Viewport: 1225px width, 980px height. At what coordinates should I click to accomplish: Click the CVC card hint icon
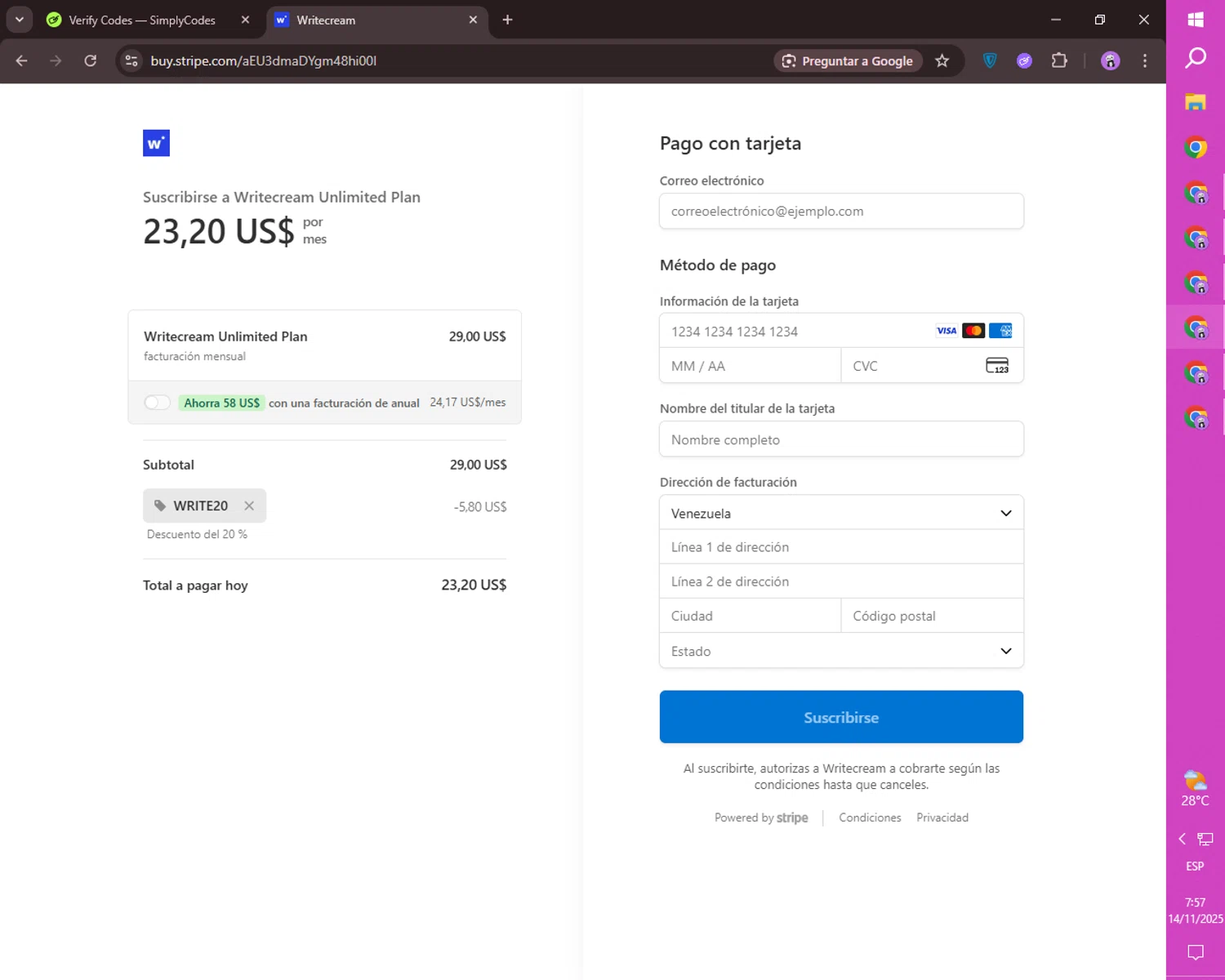pyautogui.click(x=997, y=366)
